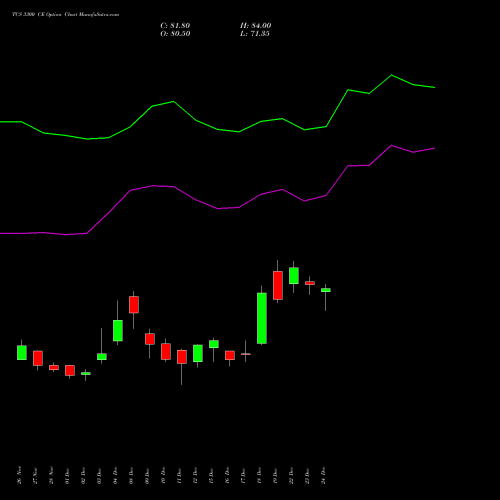Click the red candle above 19 Dec
Screen dimensions: 500x500
278,285
